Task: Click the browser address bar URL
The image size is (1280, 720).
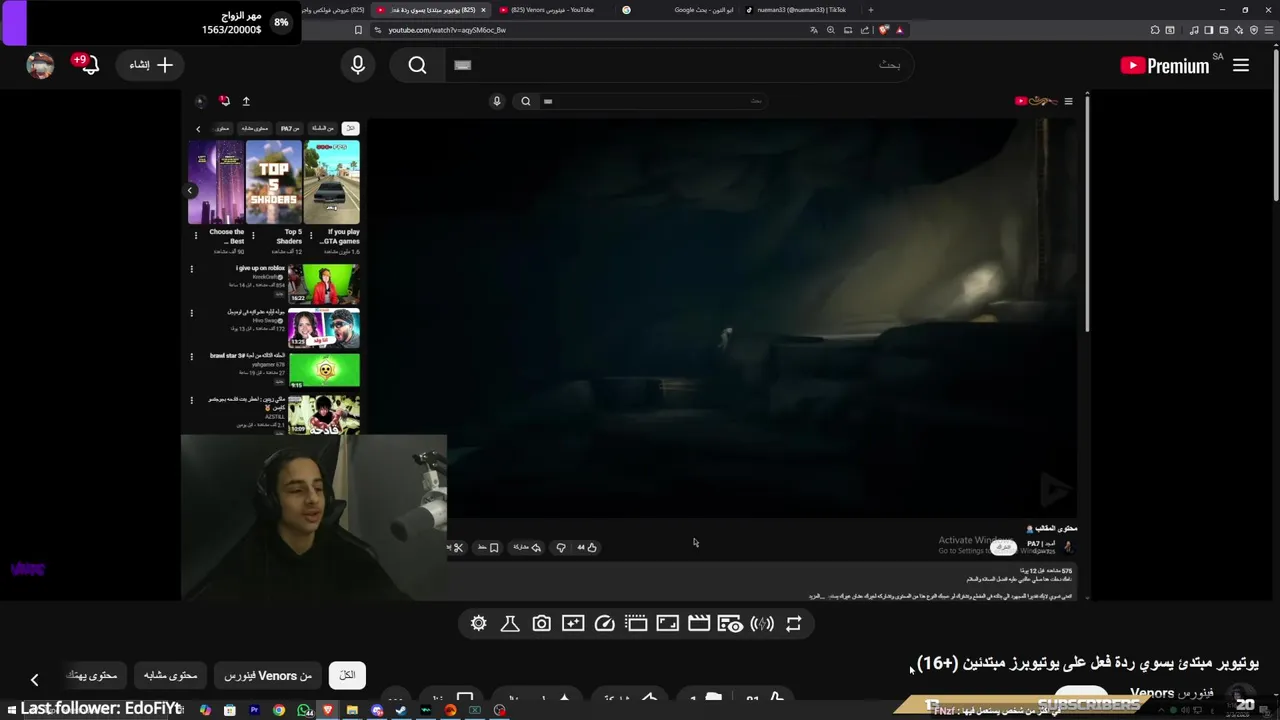Action: pos(447,30)
